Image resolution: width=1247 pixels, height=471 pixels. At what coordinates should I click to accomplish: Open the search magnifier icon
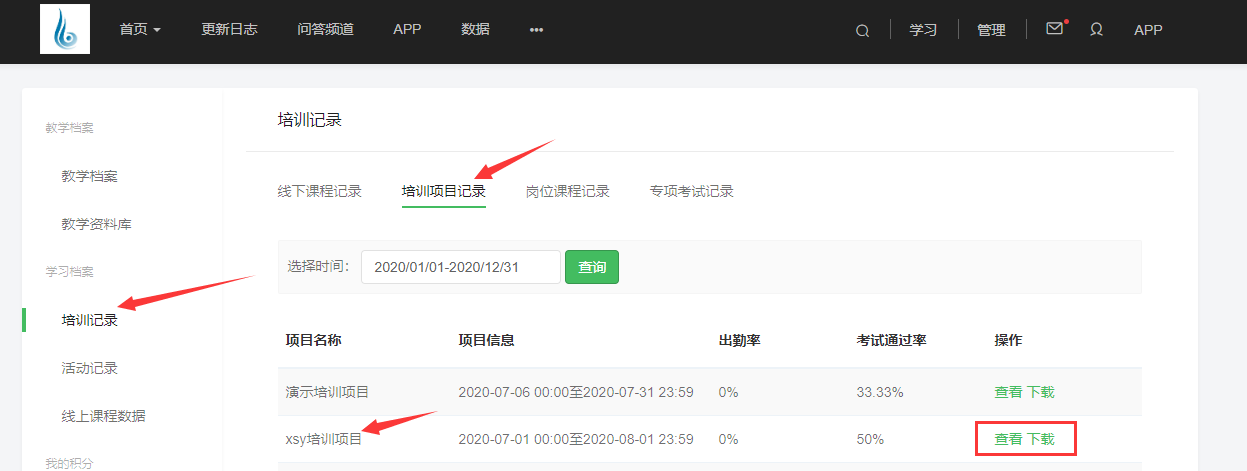point(862,31)
